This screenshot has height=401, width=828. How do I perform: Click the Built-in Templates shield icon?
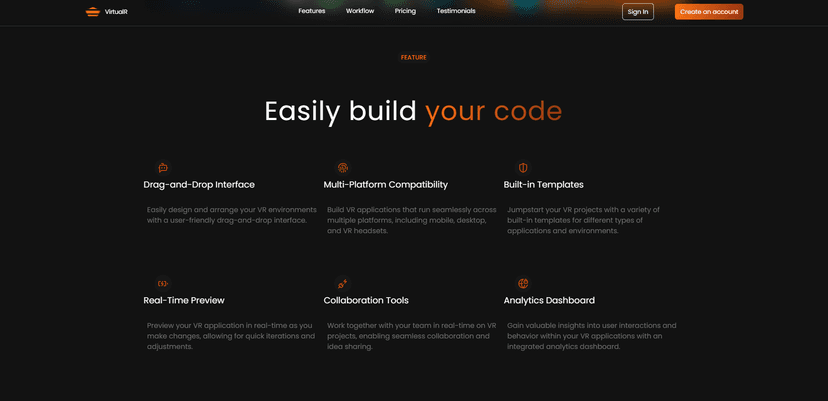[523, 168]
